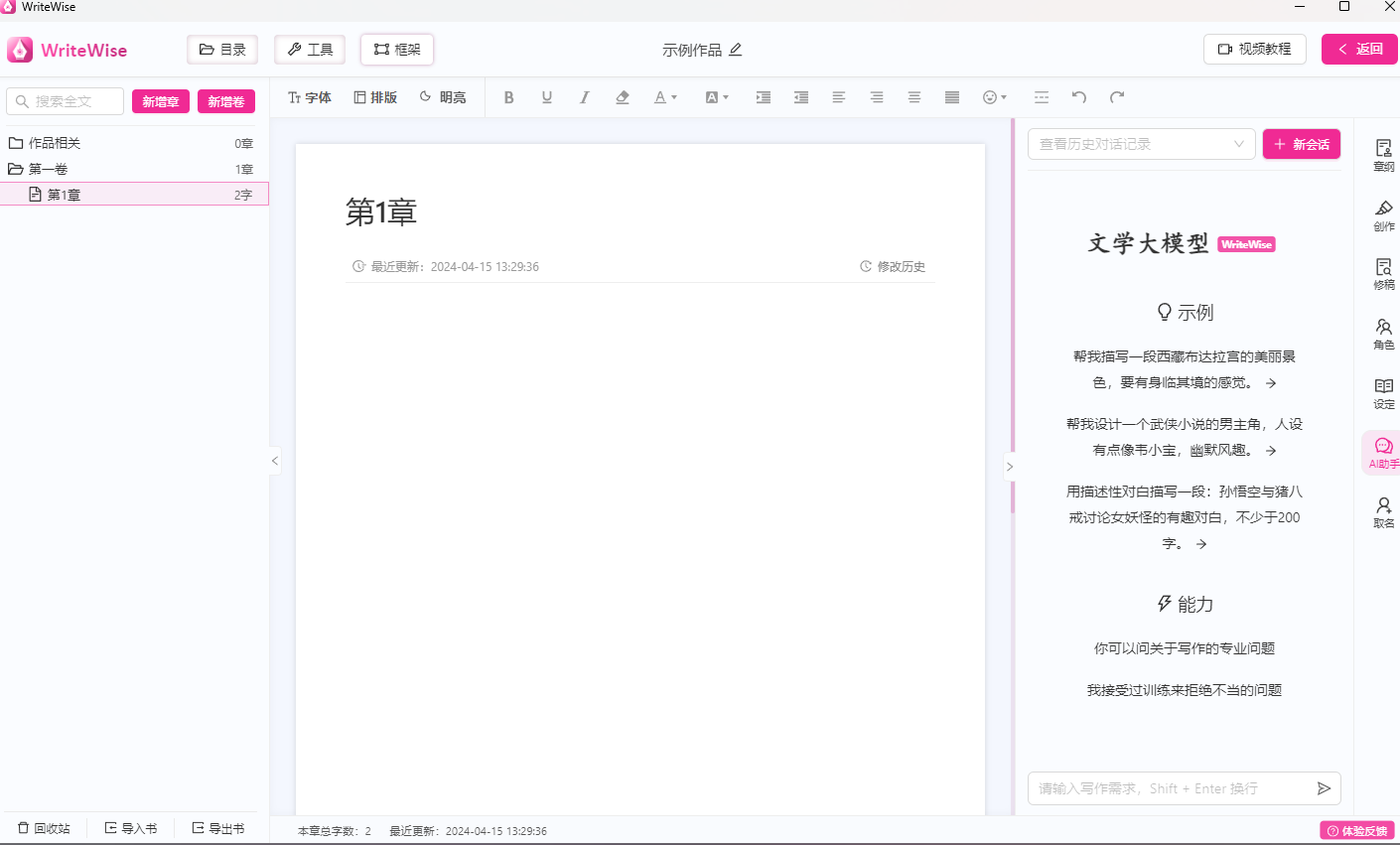The width and height of the screenshot is (1400, 845).
Task: Open the text background color dropdown
Action: tap(717, 97)
